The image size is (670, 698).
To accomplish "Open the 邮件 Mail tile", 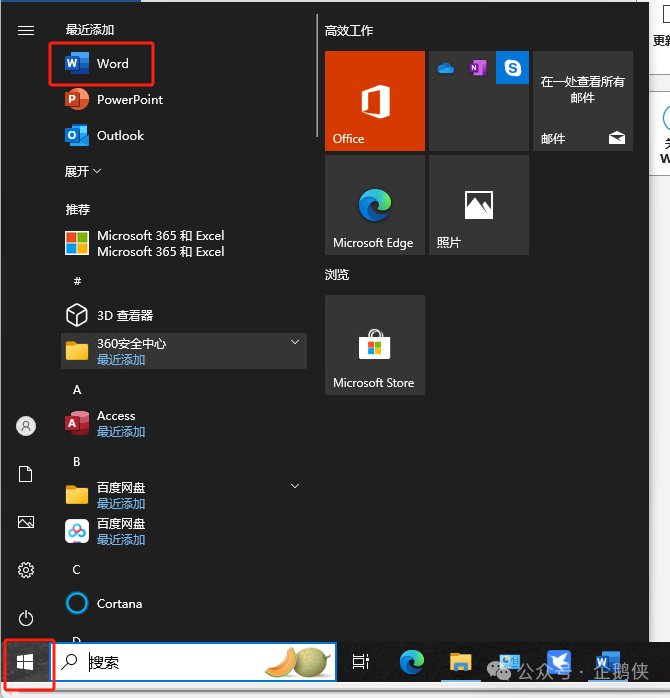I will (583, 101).
